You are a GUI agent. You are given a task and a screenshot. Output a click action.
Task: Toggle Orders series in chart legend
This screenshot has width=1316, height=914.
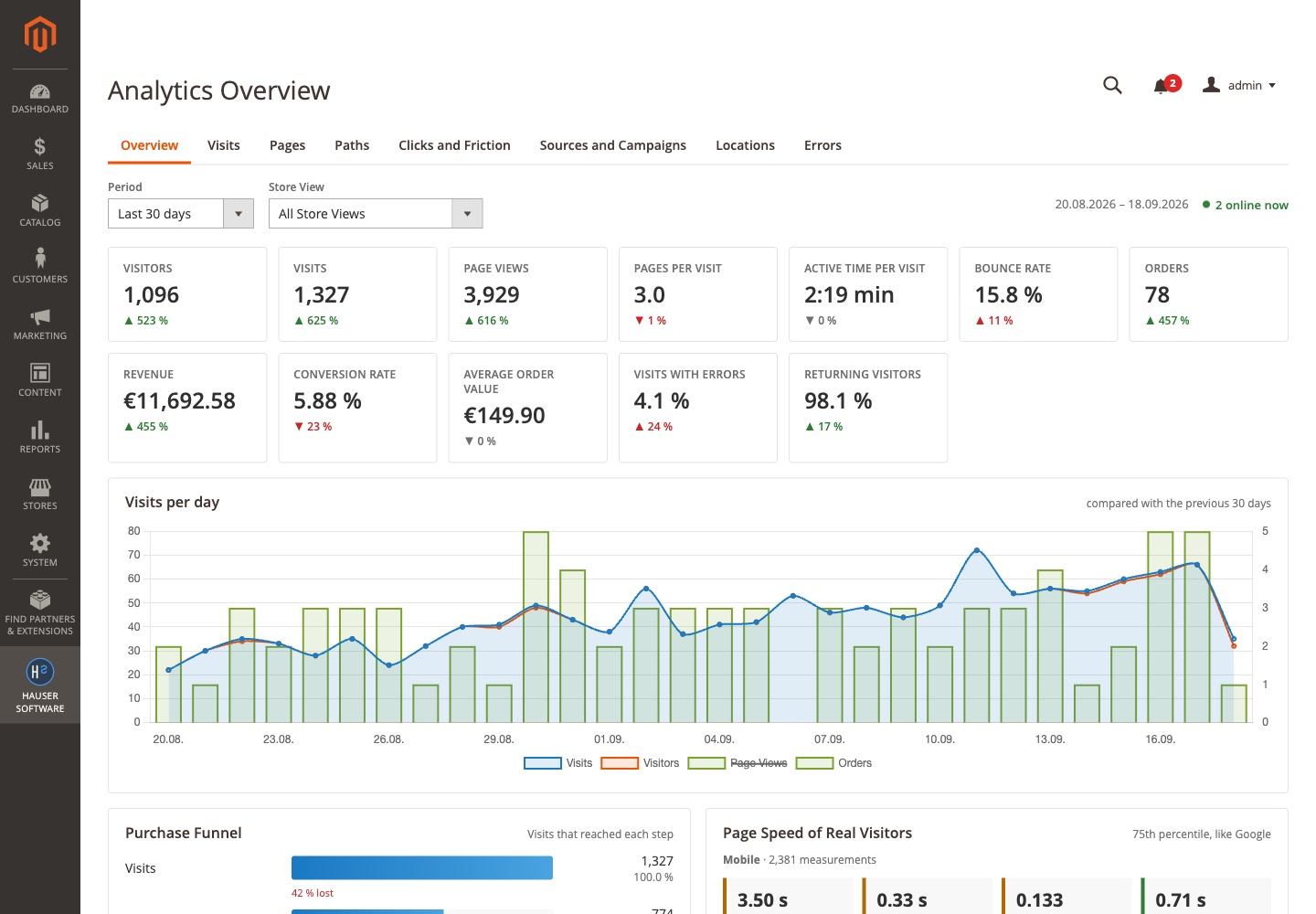point(833,763)
